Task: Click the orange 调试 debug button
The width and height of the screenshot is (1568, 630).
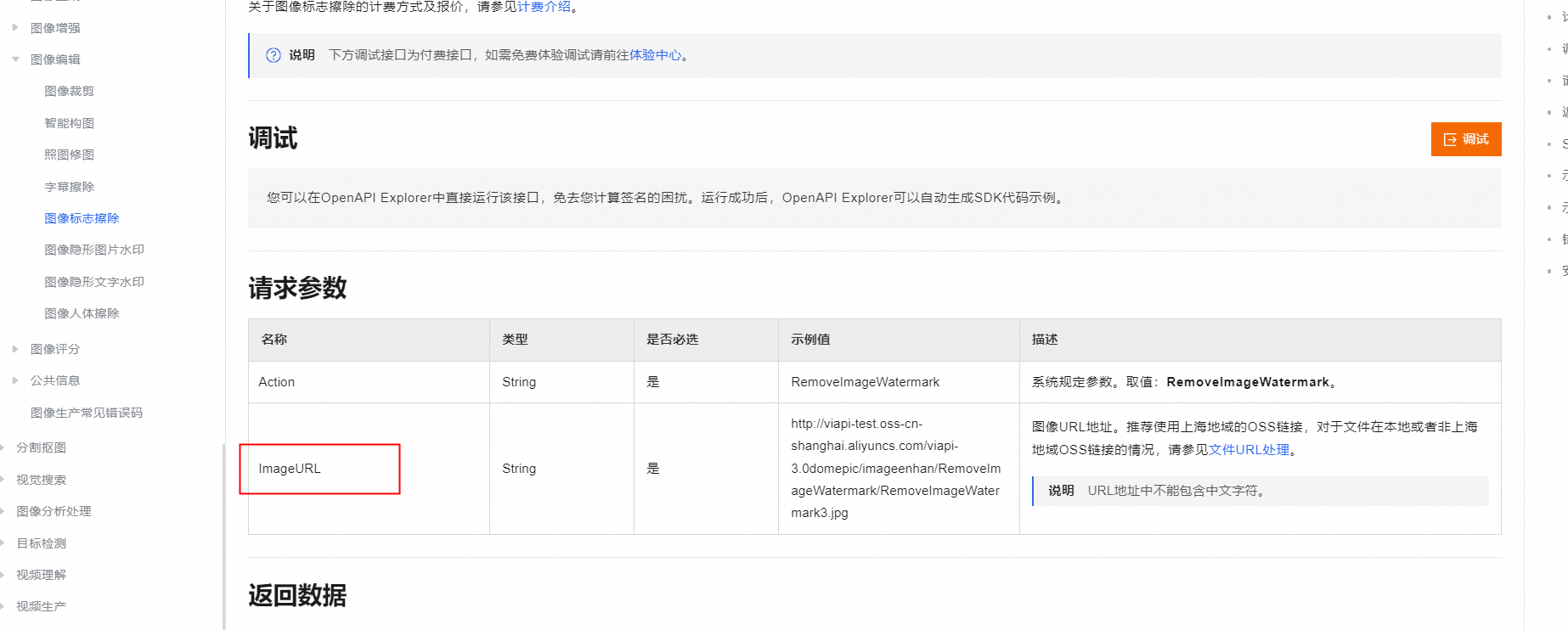Action: (1466, 139)
